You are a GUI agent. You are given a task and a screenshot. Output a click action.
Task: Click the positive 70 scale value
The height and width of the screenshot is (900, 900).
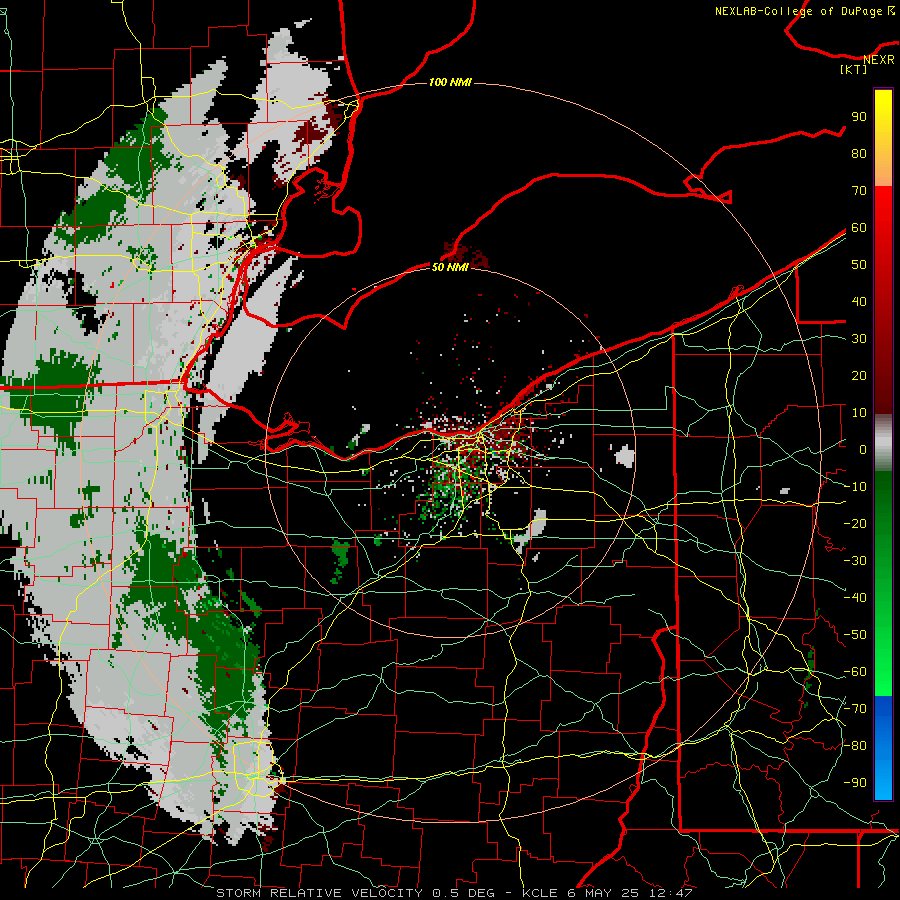click(x=859, y=191)
